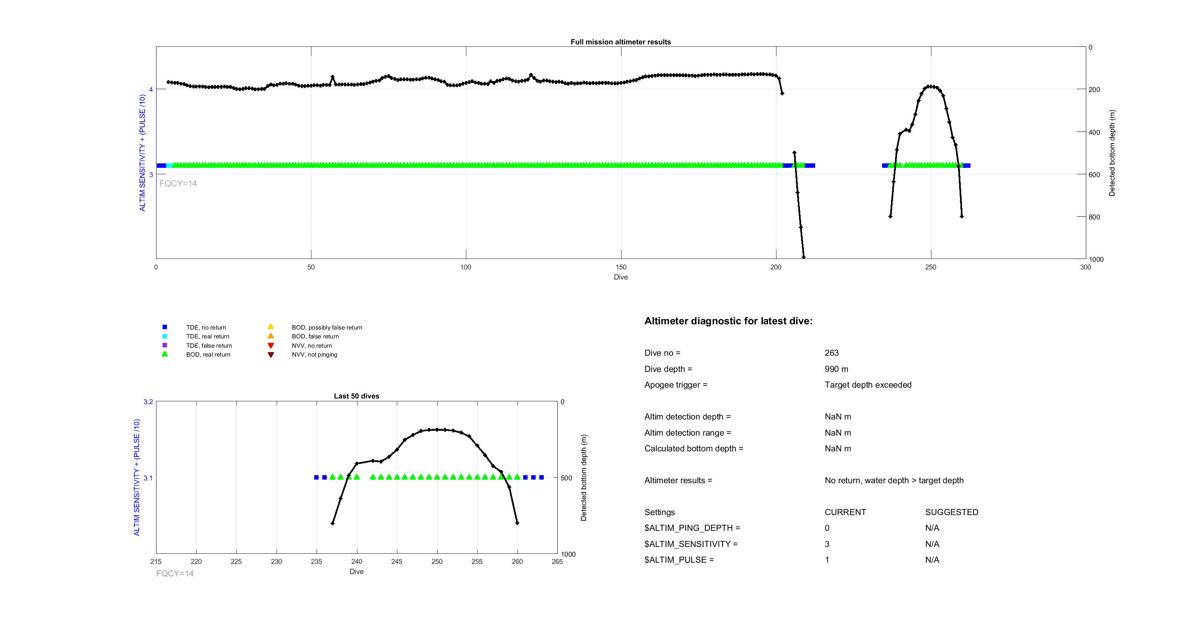Click the 'Altimeter diagnostic for latest dive:' heading

(728, 321)
